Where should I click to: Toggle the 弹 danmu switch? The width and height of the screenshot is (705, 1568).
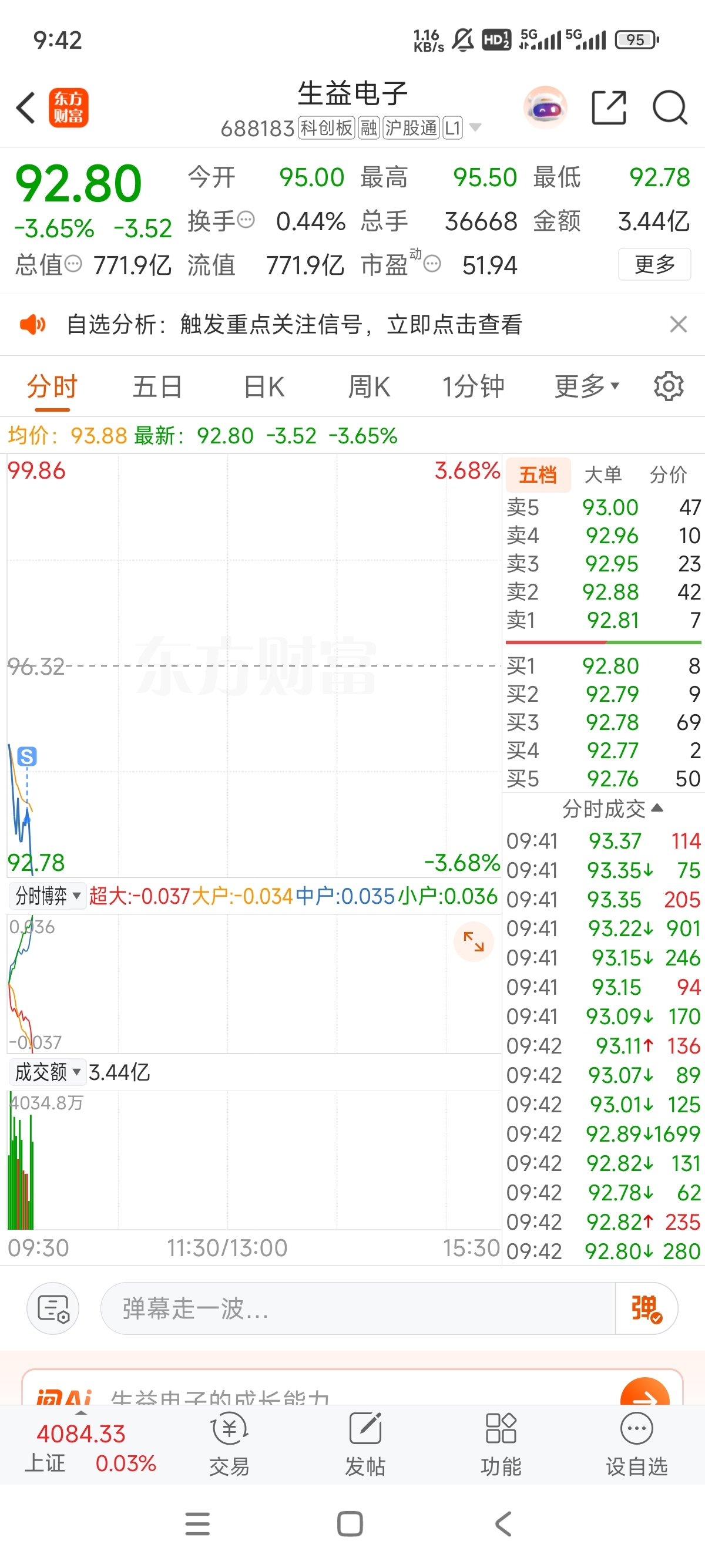pyautogui.click(x=646, y=1308)
